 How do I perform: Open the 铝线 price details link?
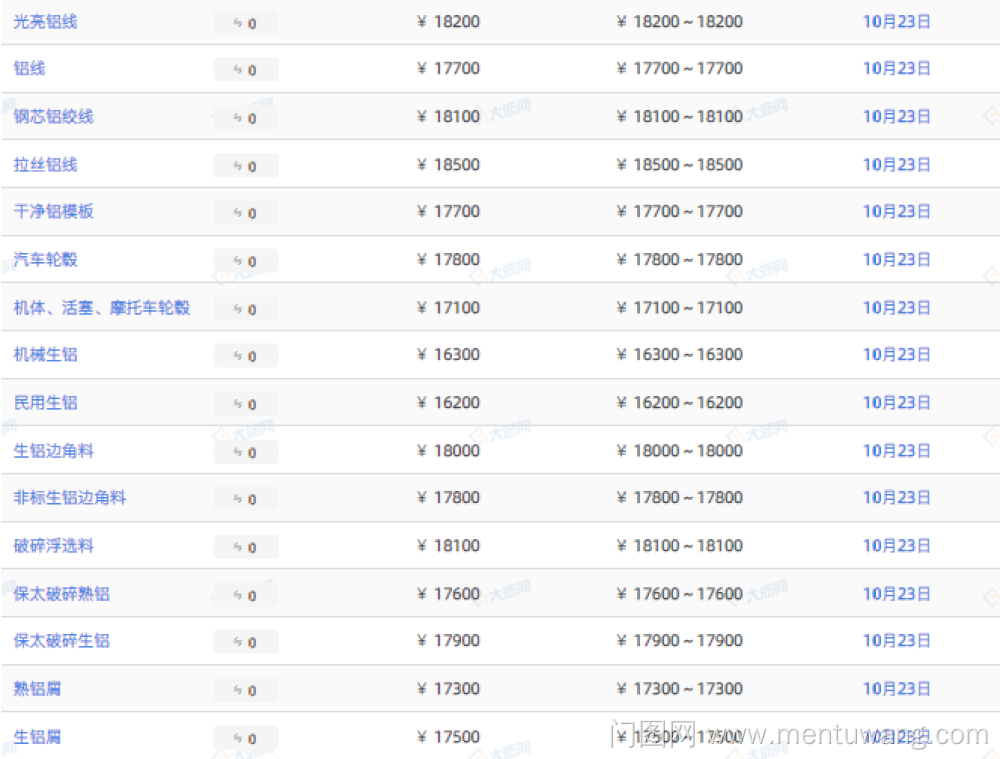tap(29, 68)
